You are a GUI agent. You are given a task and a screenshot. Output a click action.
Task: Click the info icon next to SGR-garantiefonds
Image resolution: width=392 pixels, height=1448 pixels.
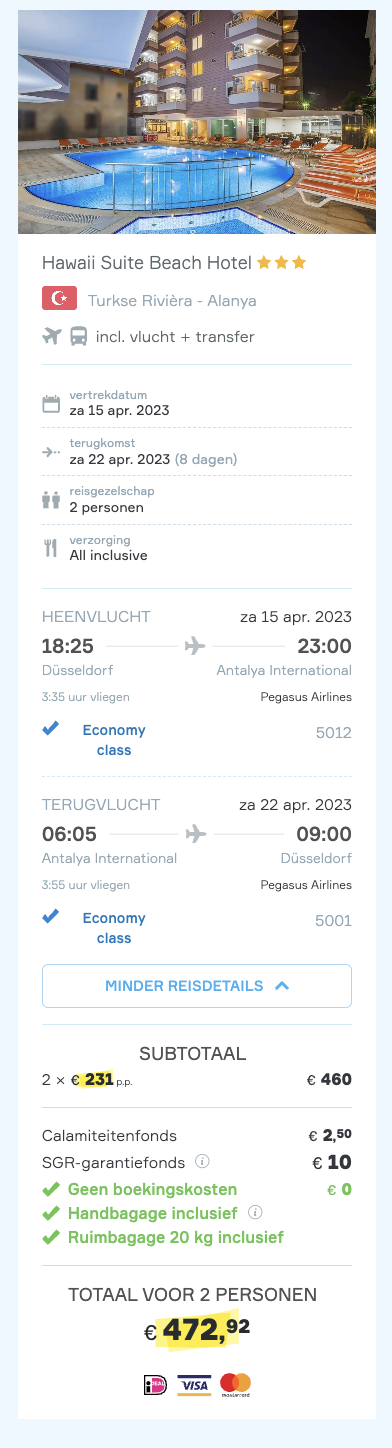[202, 1161]
